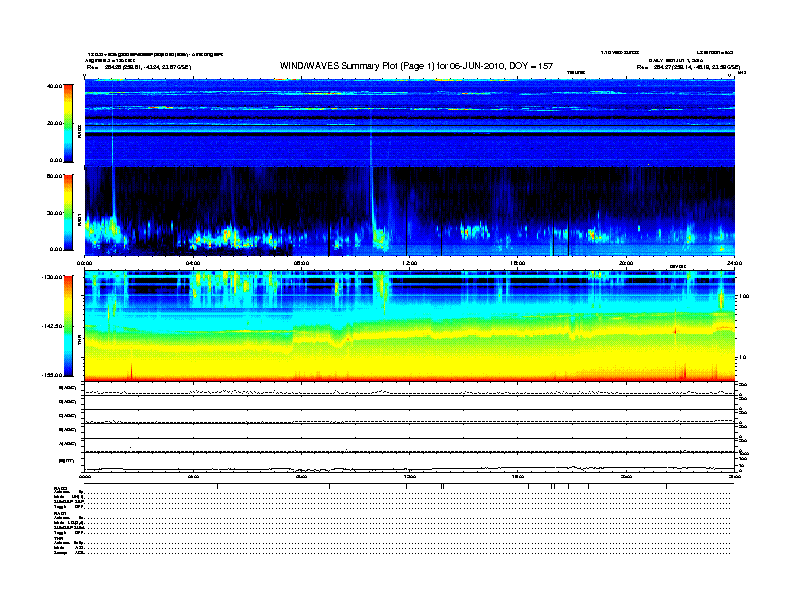Select the RAD1 spectrogram color scale bar
The height and width of the screenshot is (612, 792).
68,212
